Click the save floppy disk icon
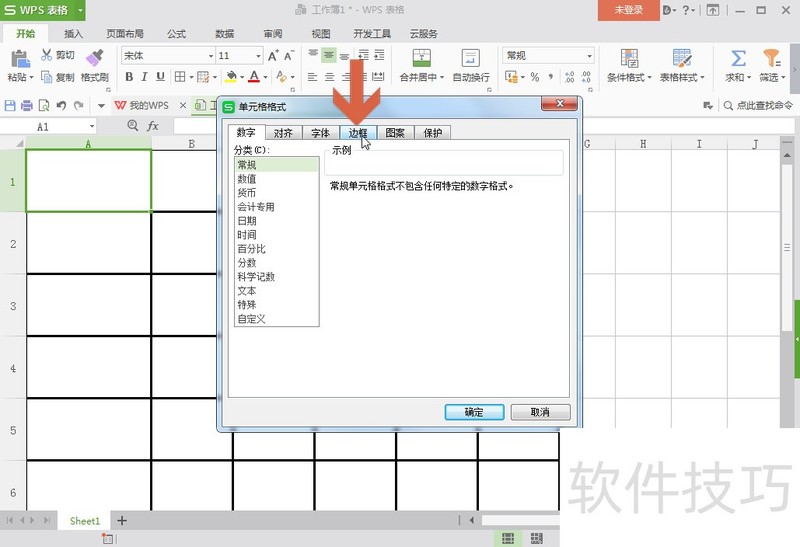Image resolution: width=800 pixels, height=547 pixels. (x=10, y=106)
